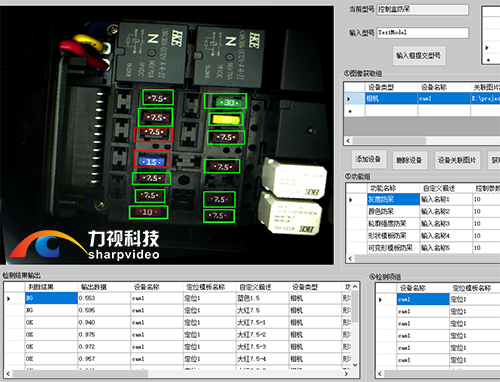Click the 输入名称1 description cell
500x382 pixels.
(446, 199)
